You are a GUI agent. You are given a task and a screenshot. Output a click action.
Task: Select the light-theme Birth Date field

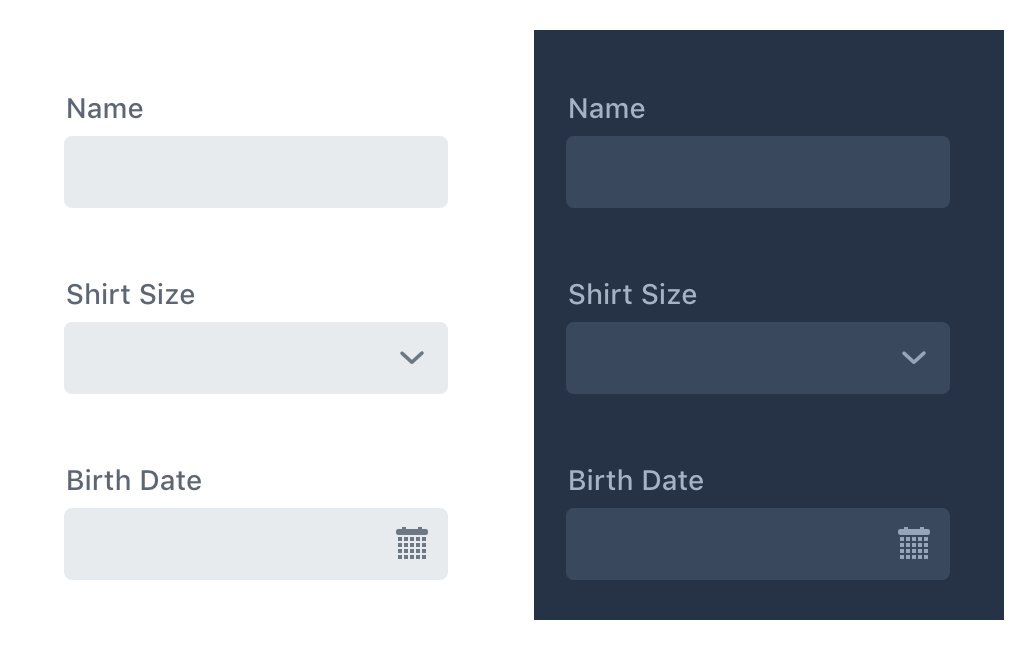256,544
